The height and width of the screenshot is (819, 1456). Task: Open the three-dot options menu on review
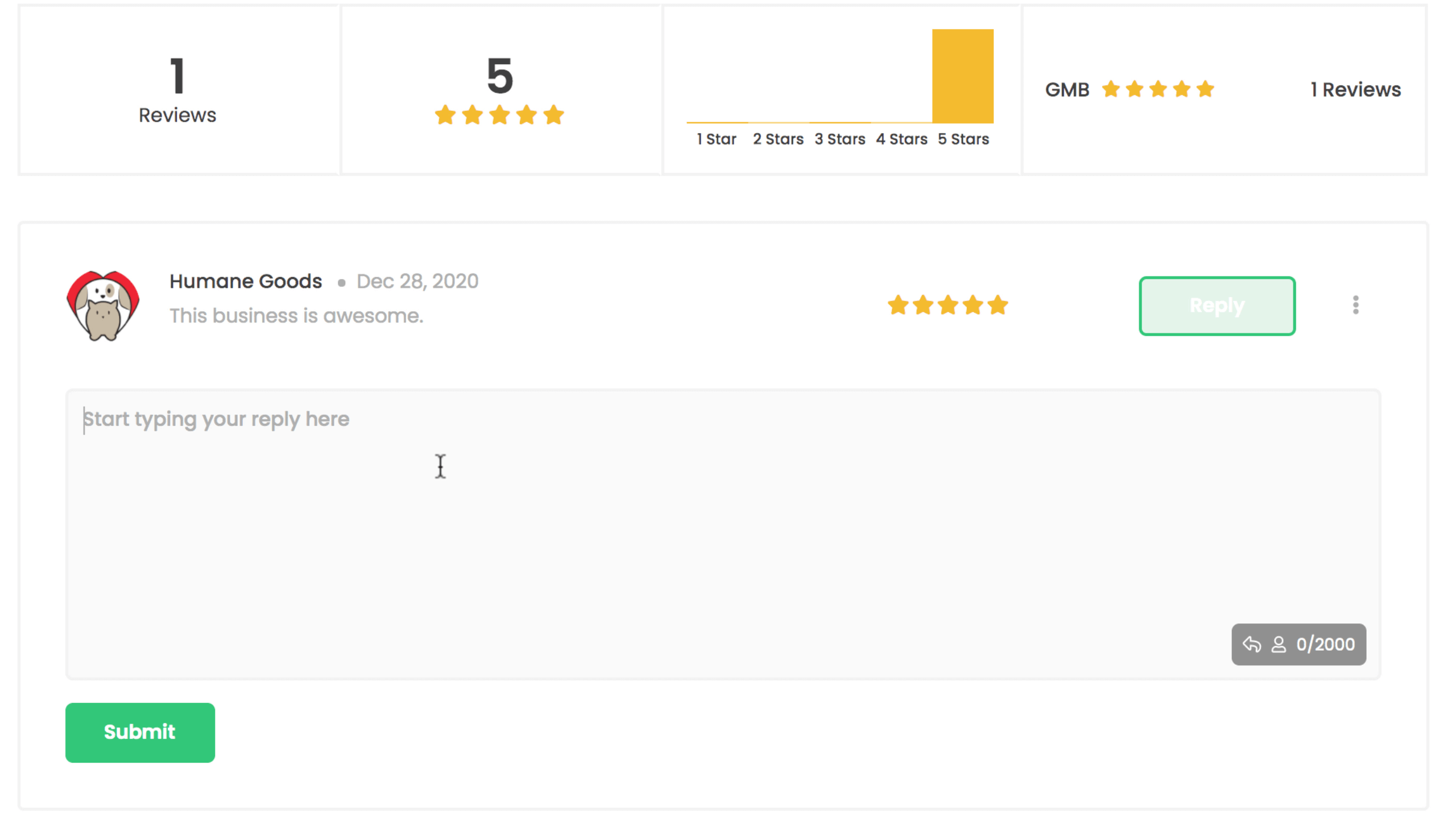pos(1355,305)
